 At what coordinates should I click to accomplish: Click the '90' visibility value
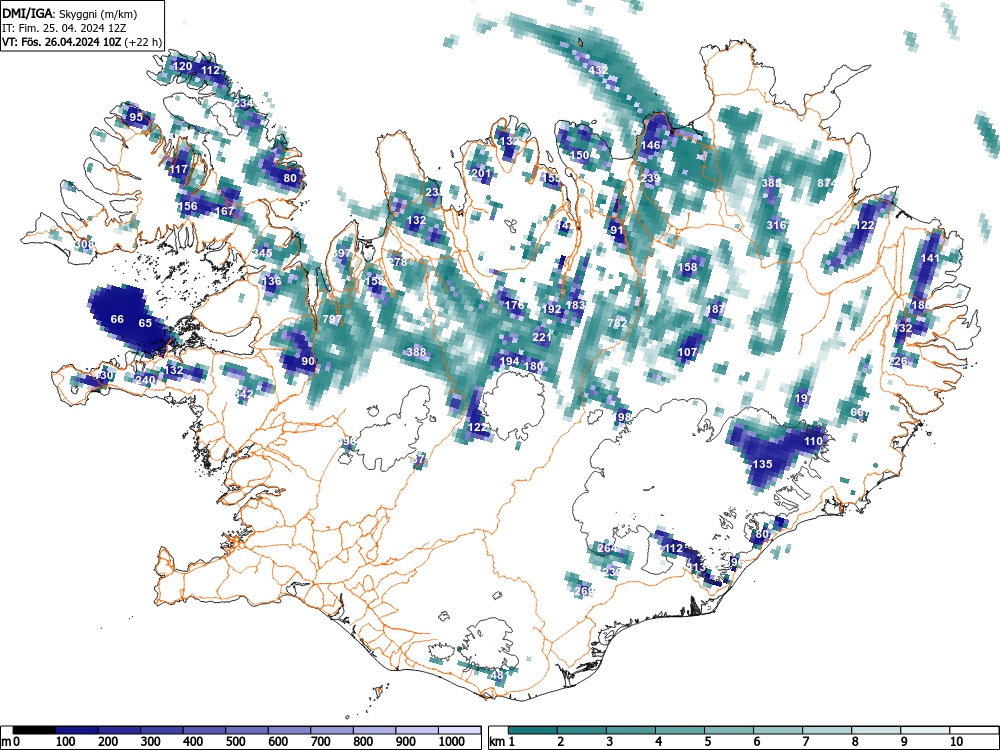click(308, 361)
